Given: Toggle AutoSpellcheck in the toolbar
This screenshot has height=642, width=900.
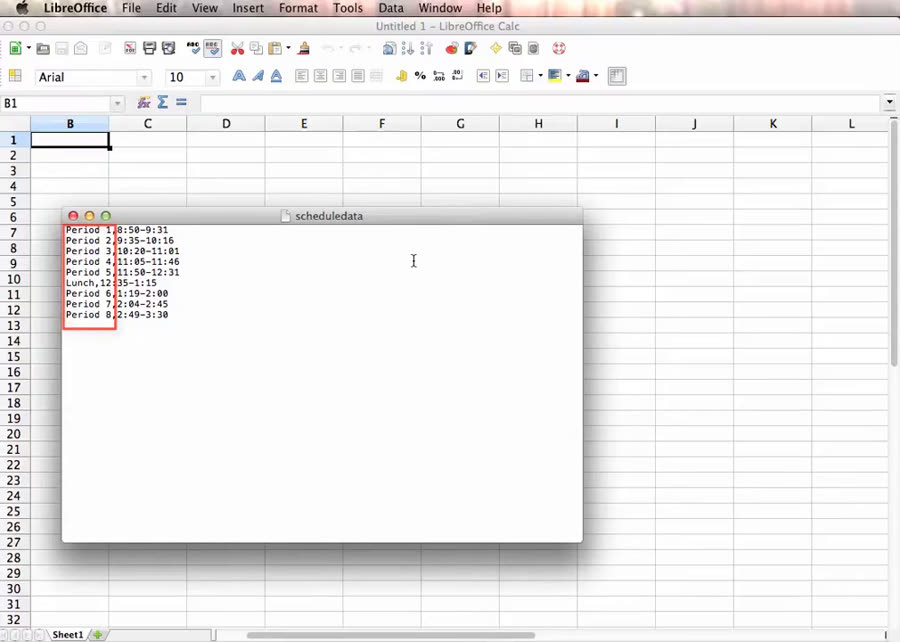Looking at the screenshot, I should (x=212, y=48).
